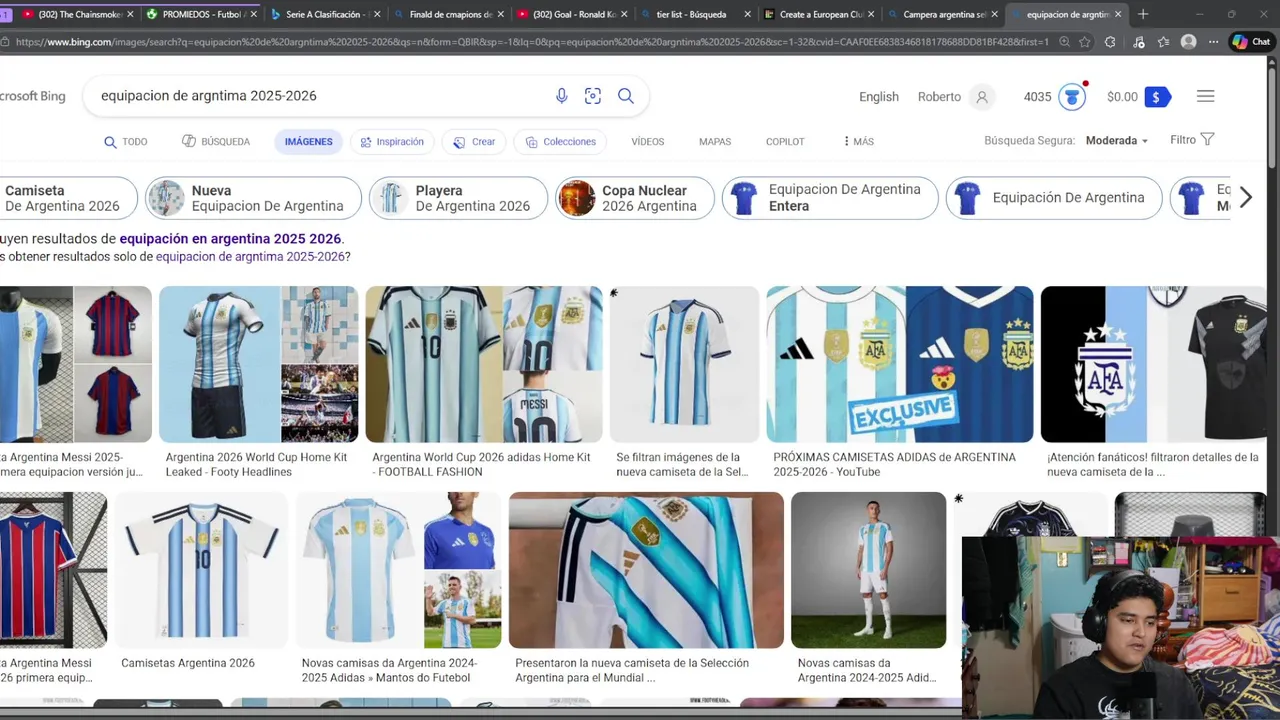Screen dimensions: 1280x720
Task: Switch language to English
Action: [x=879, y=97]
